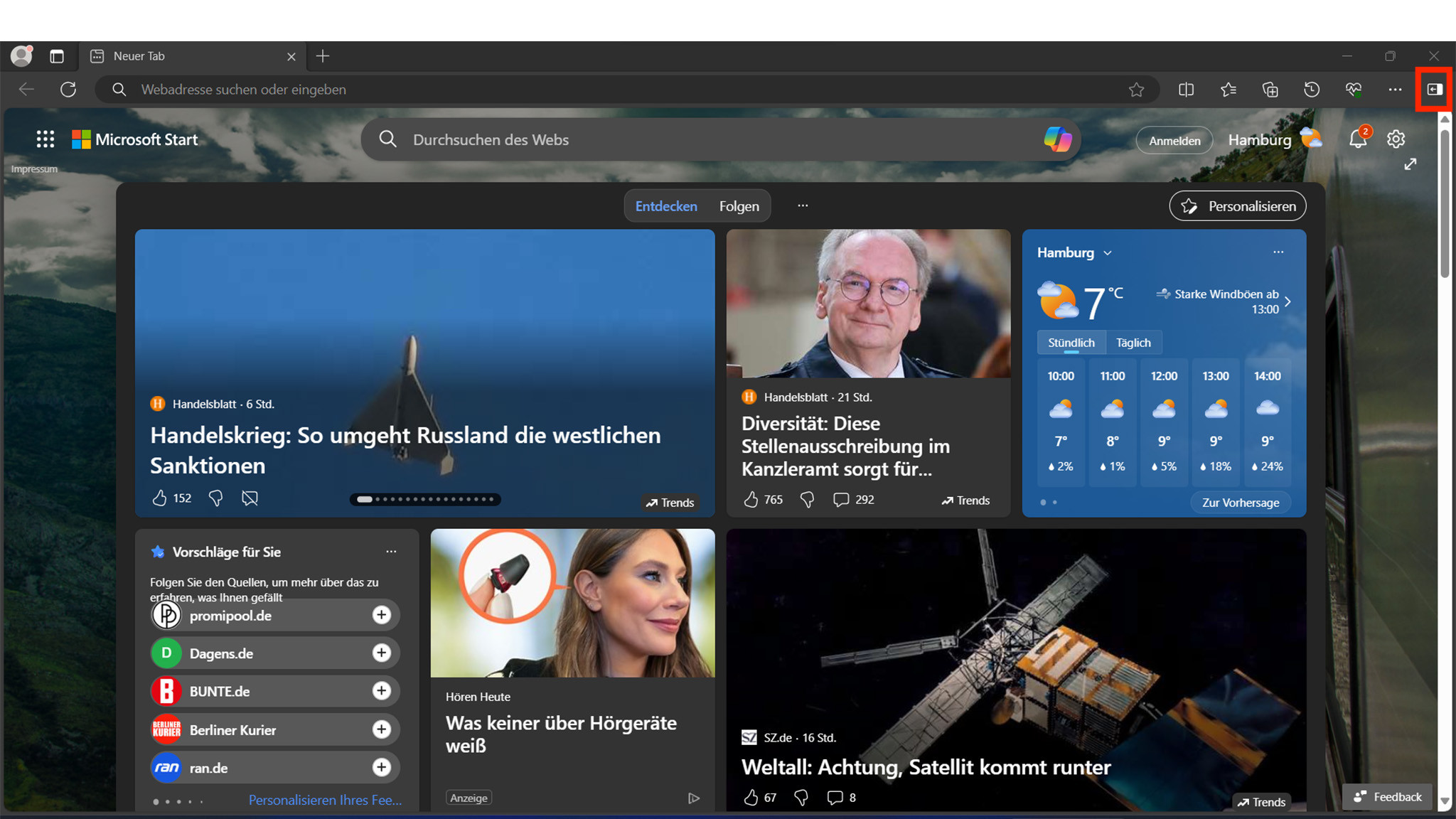Like the Handelskrieg article
Image resolution: width=1456 pixels, height=819 pixels.
[x=160, y=498]
